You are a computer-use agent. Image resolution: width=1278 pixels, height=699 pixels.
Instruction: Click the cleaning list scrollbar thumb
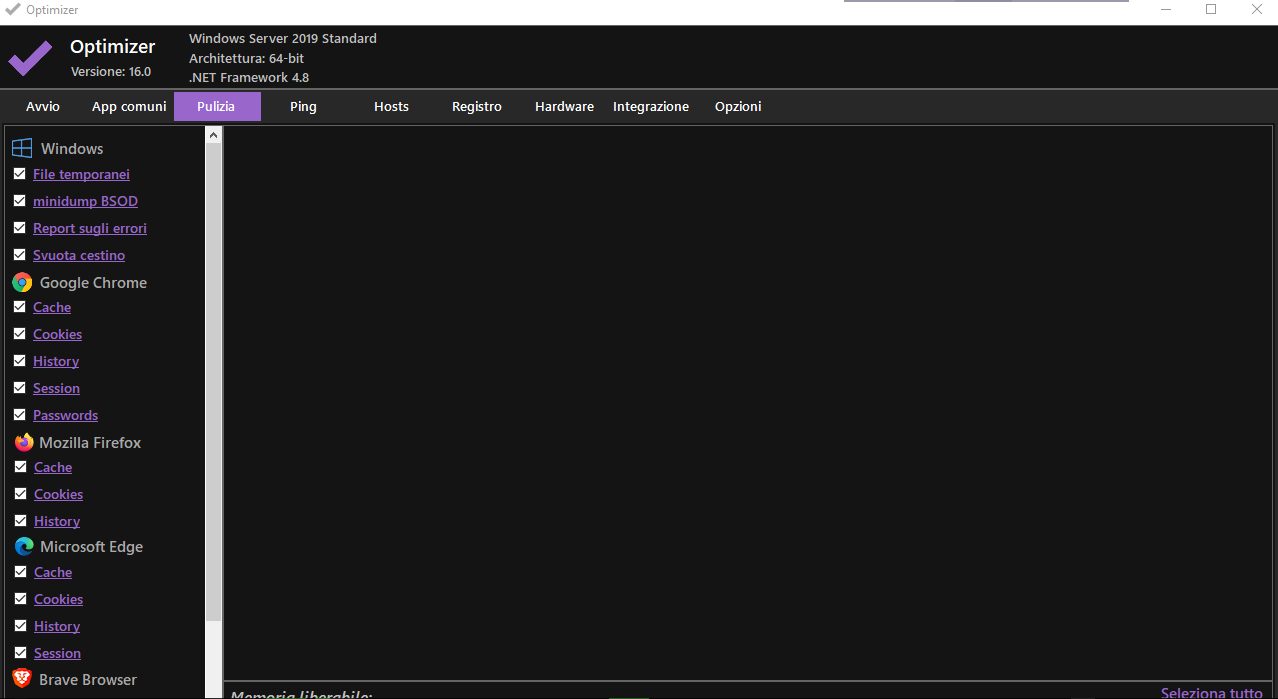pos(213,382)
